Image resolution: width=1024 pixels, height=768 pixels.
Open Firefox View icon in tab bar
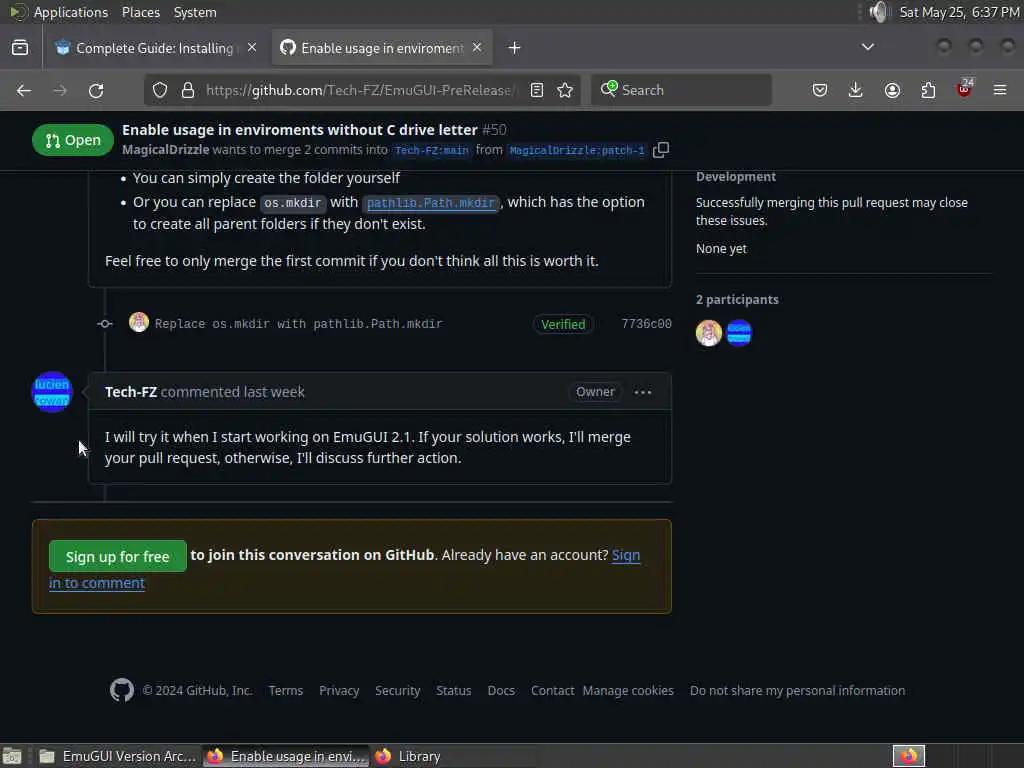[20, 48]
